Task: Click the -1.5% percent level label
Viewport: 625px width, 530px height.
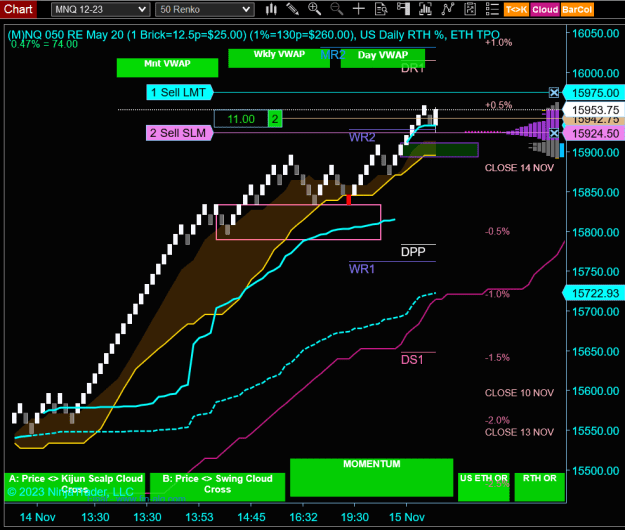Action: [x=497, y=357]
